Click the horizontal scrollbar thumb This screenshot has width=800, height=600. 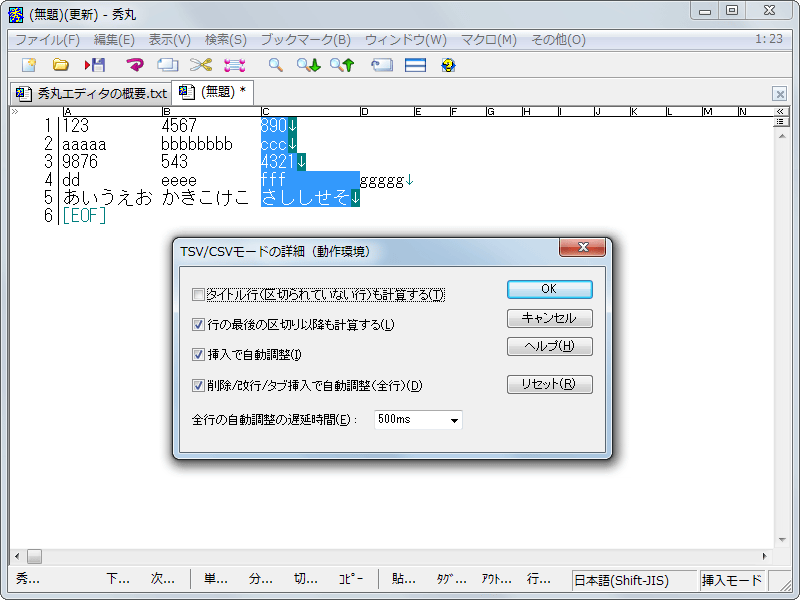(x=34, y=556)
